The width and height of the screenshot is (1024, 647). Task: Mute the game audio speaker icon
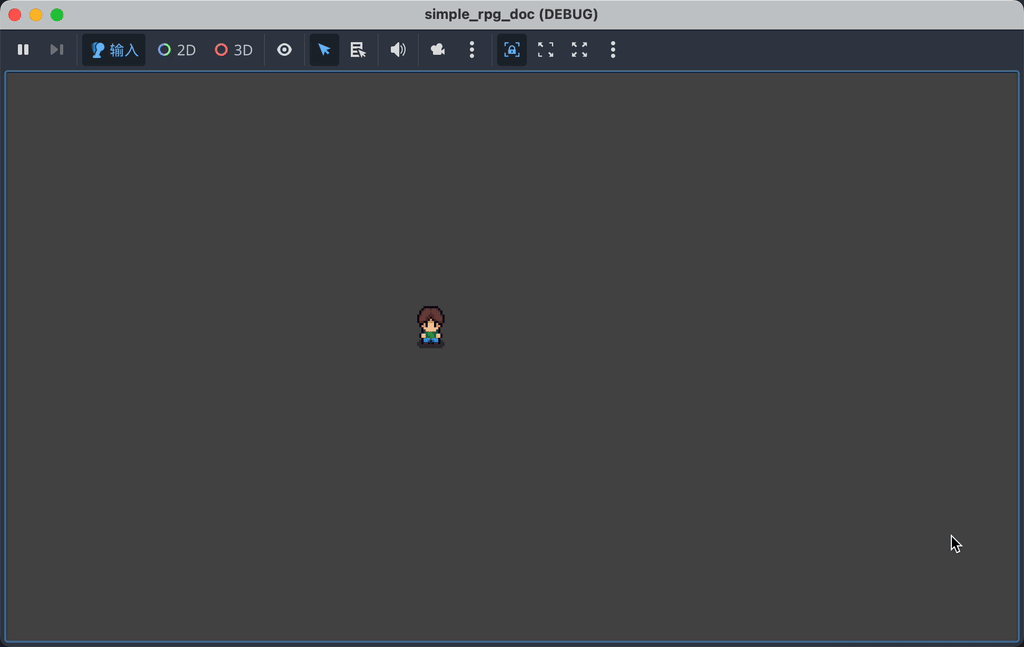coord(398,50)
